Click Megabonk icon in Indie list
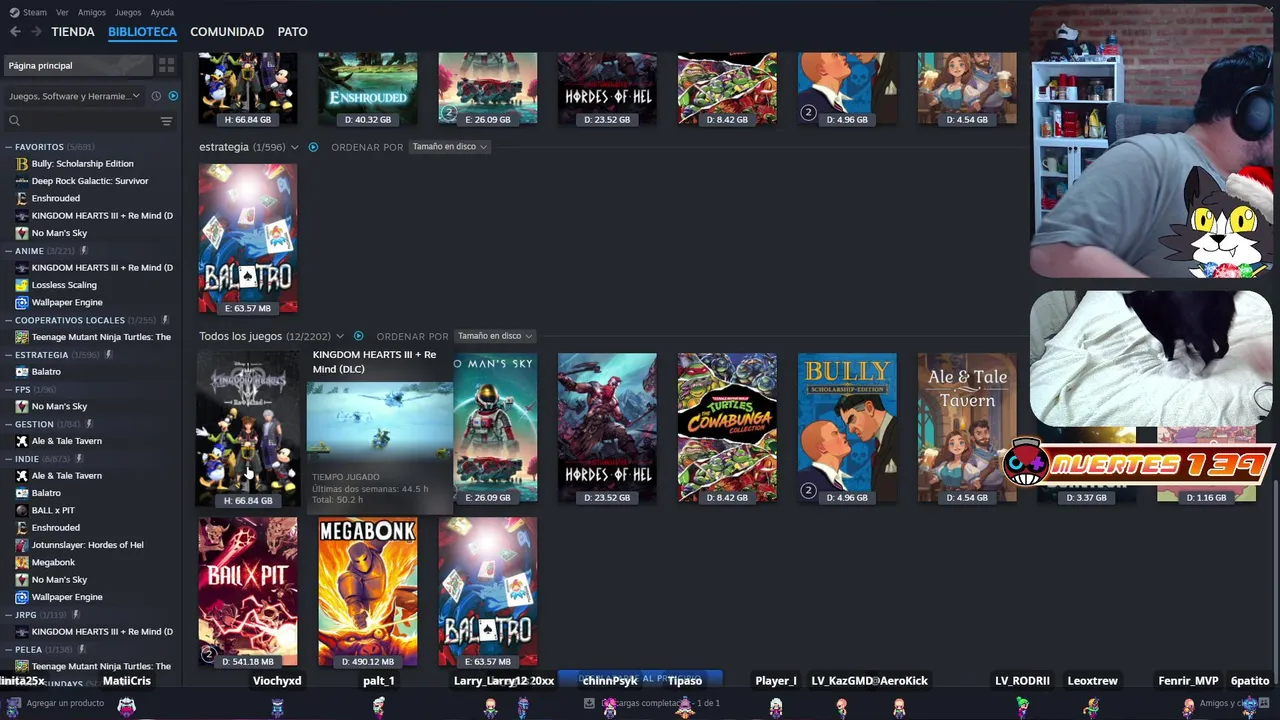Image resolution: width=1280 pixels, height=720 pixels. pyautogui.click(x=22, y=562)
